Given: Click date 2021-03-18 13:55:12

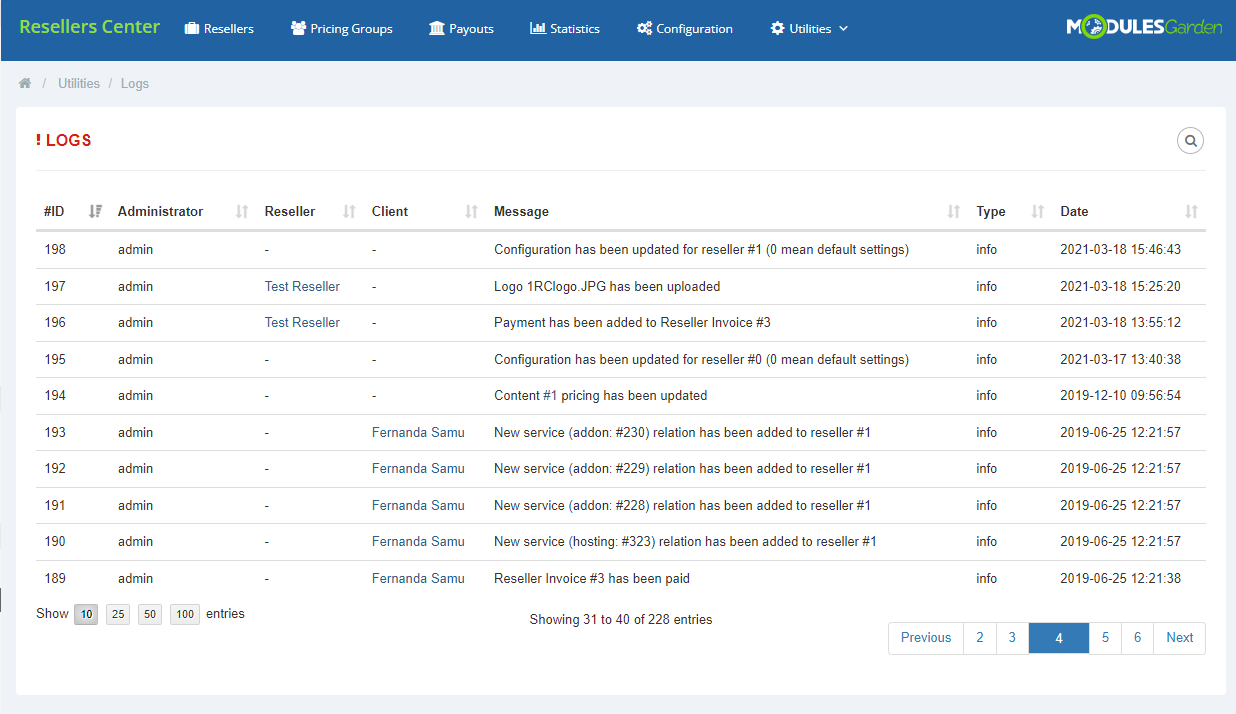Looking at the screenshot, I should click(1120, 322).
